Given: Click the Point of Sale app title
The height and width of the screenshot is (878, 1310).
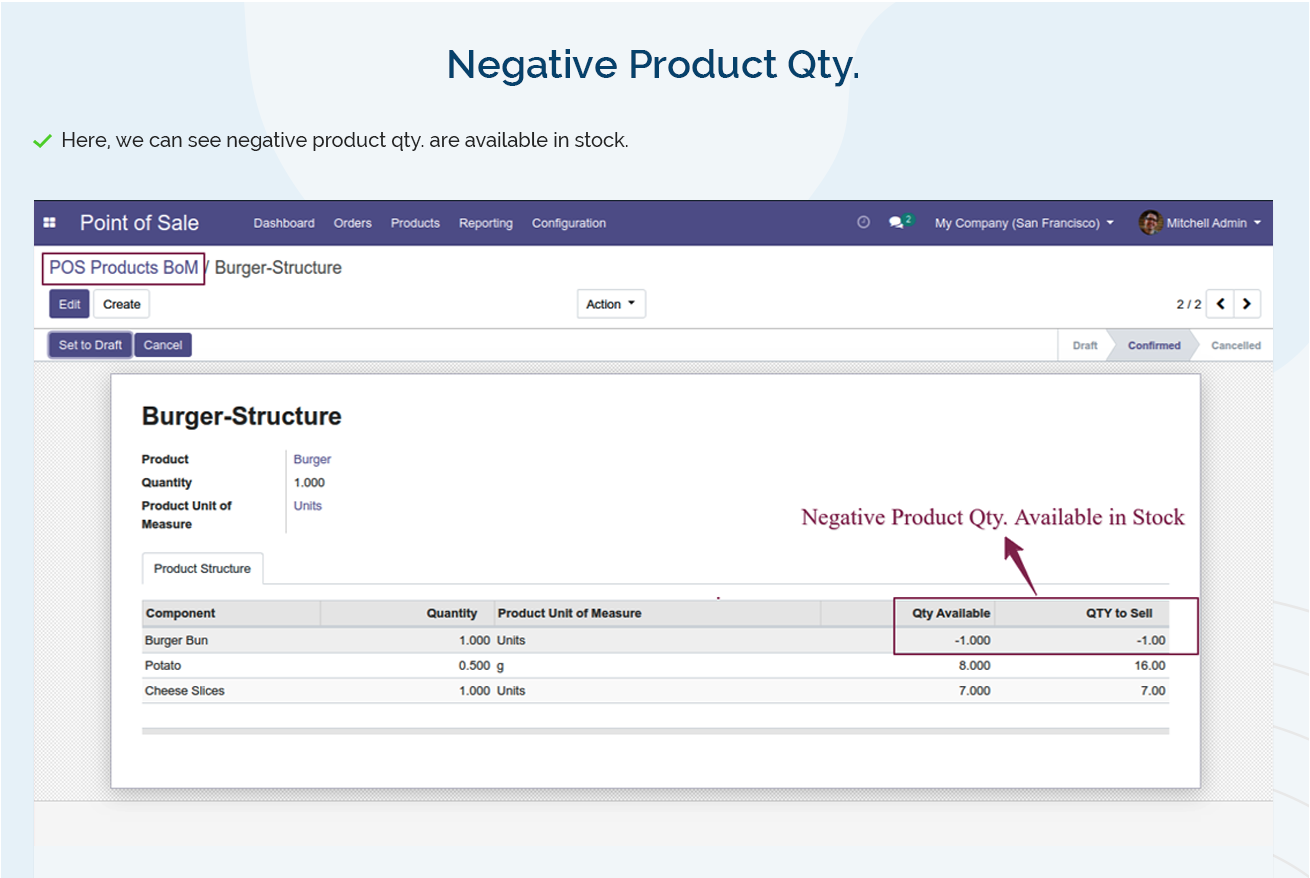Looking at the screenshot, I should [x=139, y=223].
